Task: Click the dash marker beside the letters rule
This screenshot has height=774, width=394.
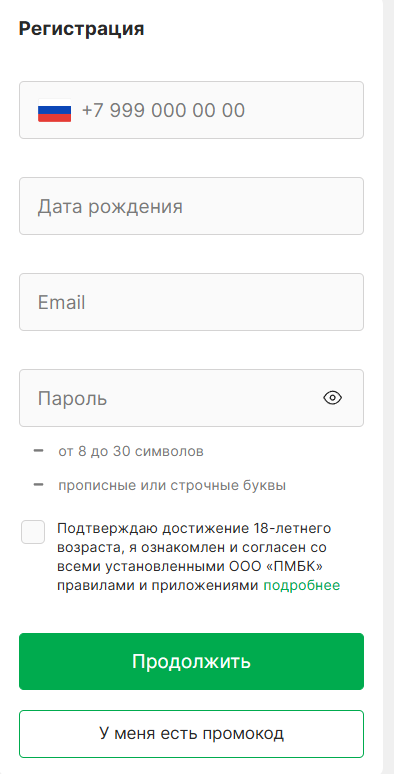Action: [39, 485]
